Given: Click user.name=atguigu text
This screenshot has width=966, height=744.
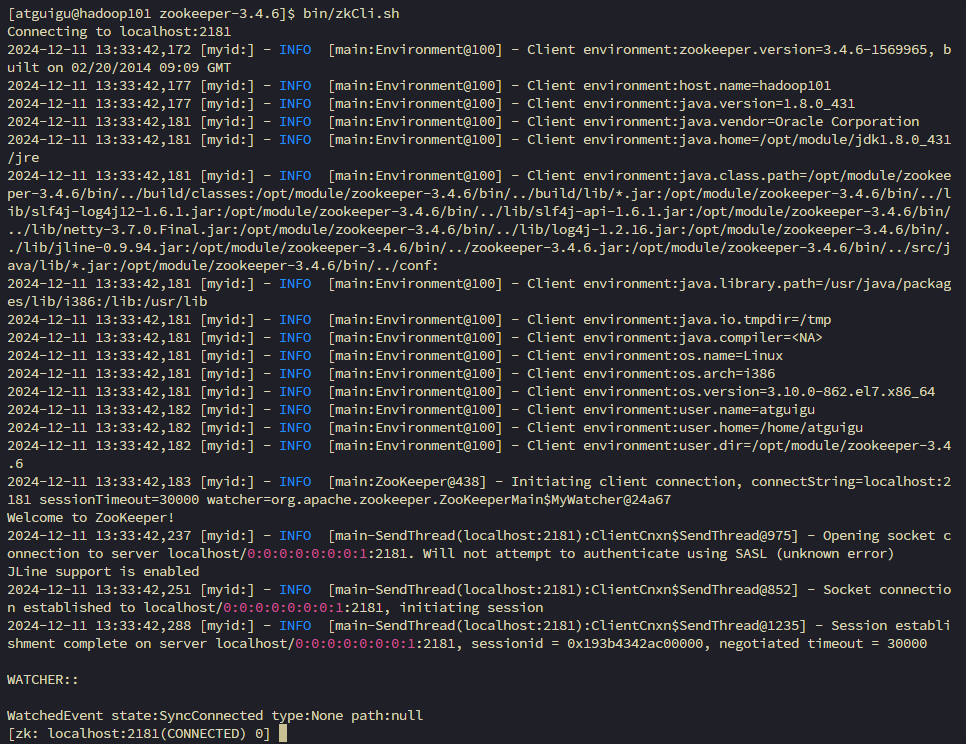Looking at the screenshot, I should point(747,410).
